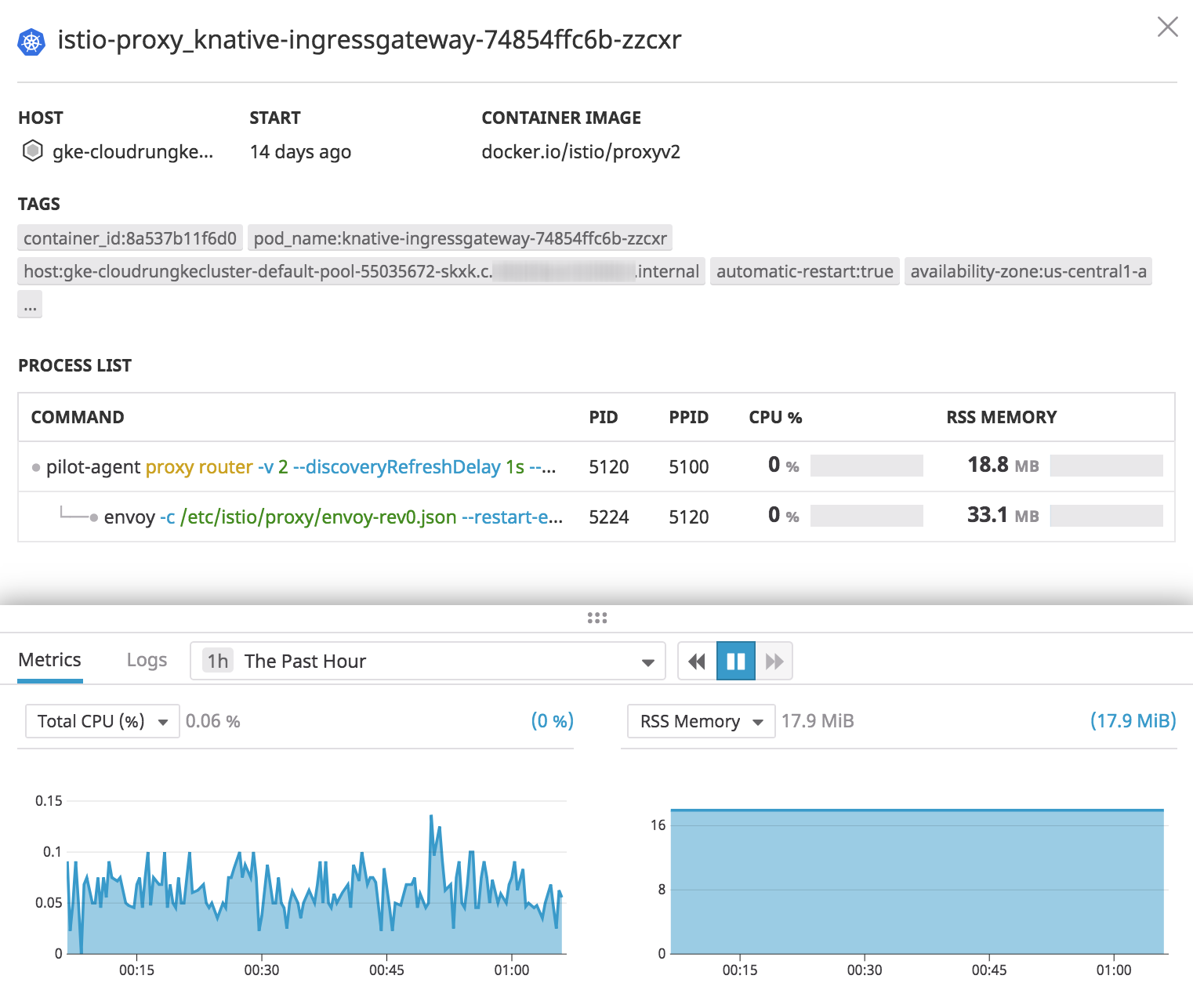Select the container_id:8a537b11f6d0 tag
Image resolution: width=1193 pixels, height=1008 pixels.
tap(129, 237)
